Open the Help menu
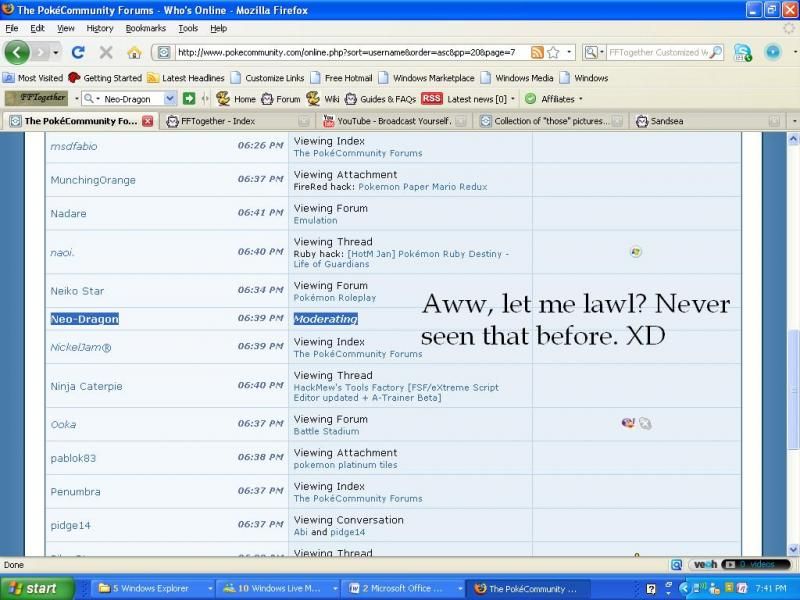The width and height of the screenshot is (800, 600). [x=218, y=28]
